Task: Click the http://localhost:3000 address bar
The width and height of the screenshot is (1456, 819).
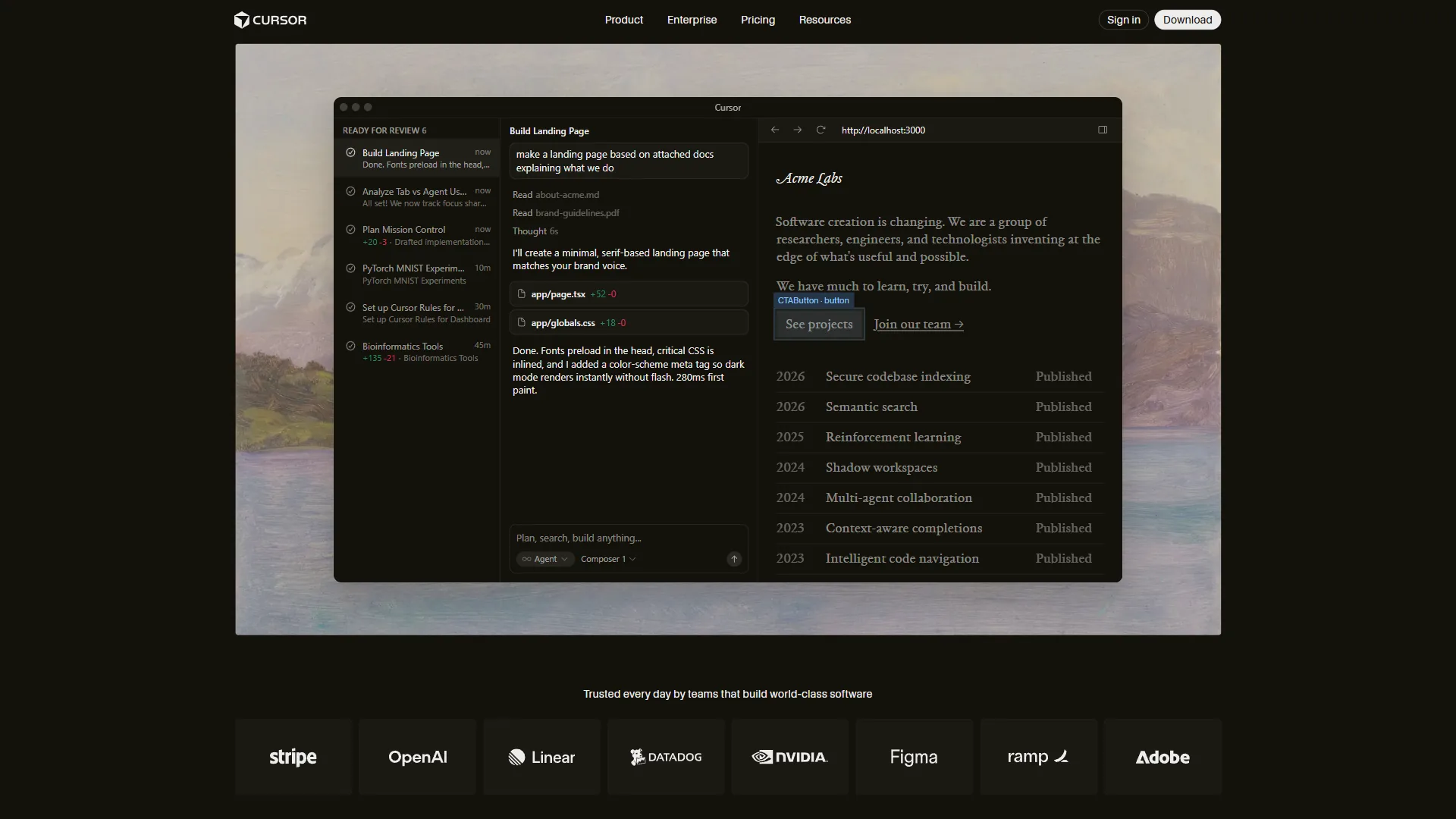Action: 883,130
